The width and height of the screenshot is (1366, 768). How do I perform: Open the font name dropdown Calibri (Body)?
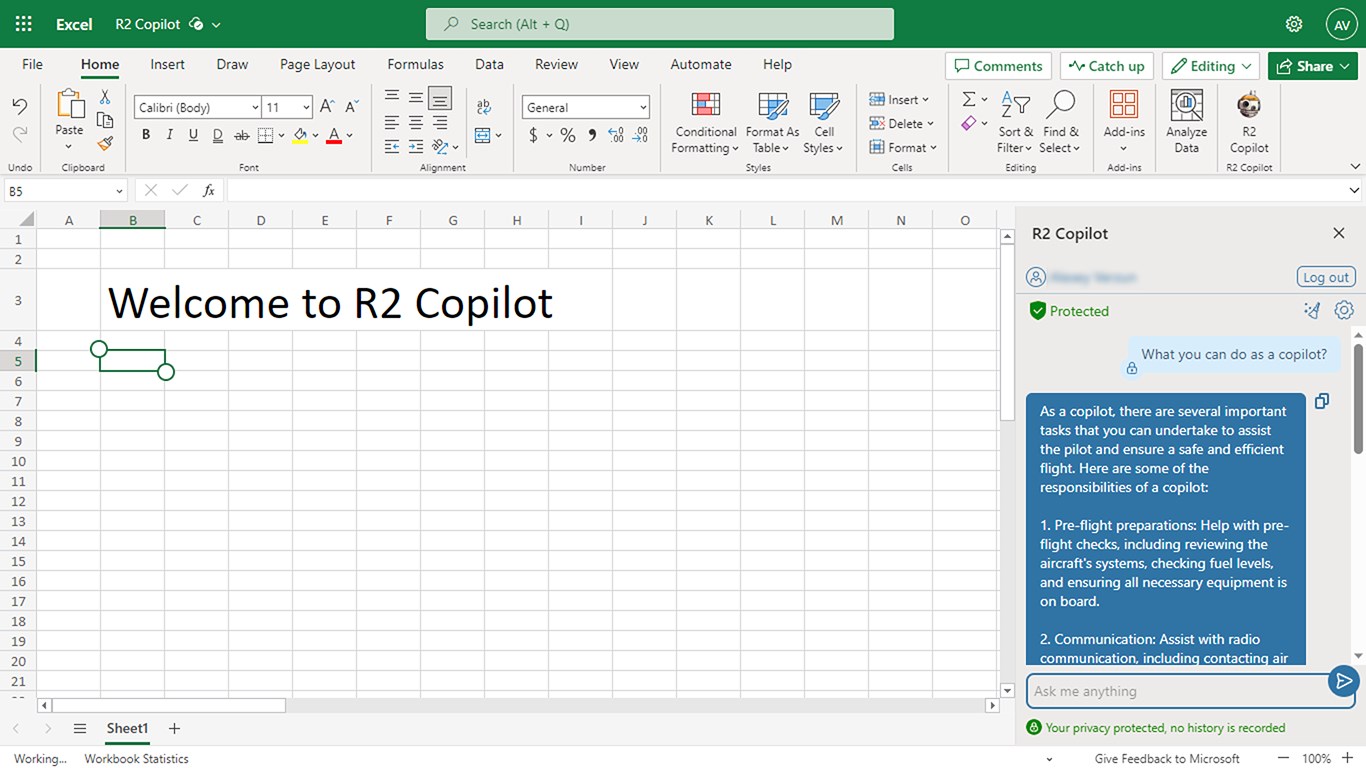(x=255, y=107)
